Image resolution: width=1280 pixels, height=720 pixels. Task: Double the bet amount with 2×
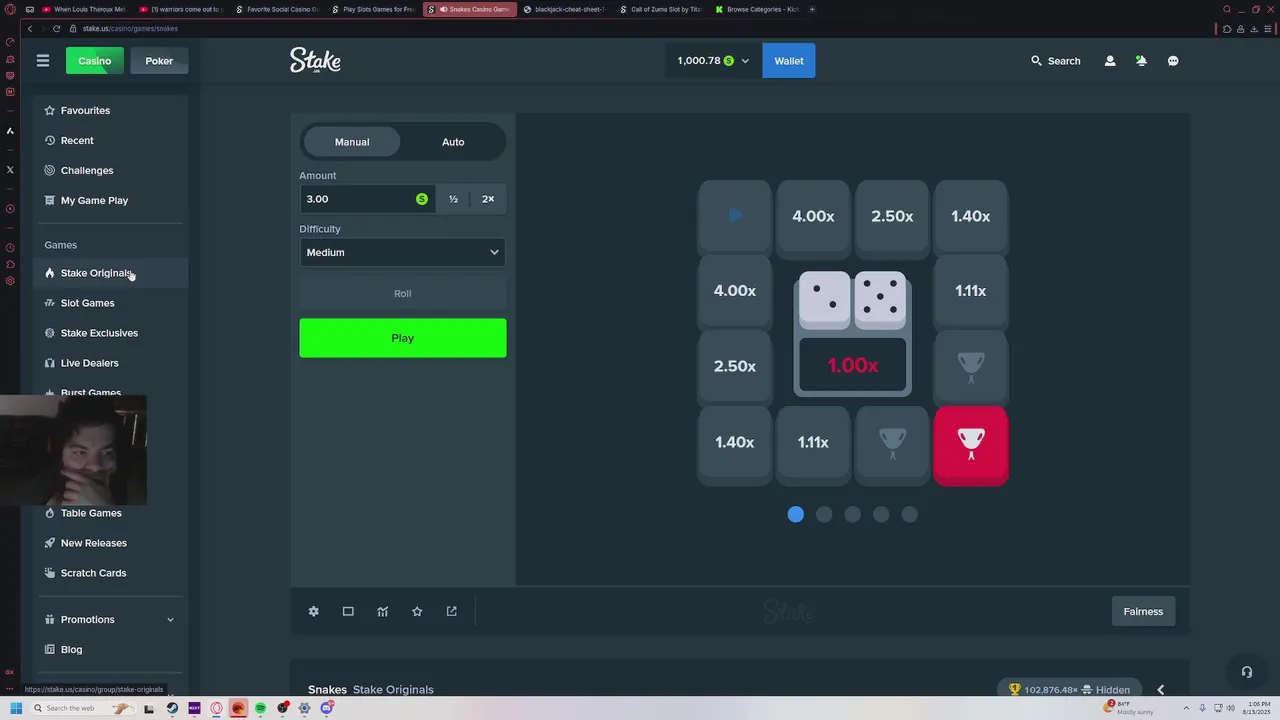pos(488,199)
